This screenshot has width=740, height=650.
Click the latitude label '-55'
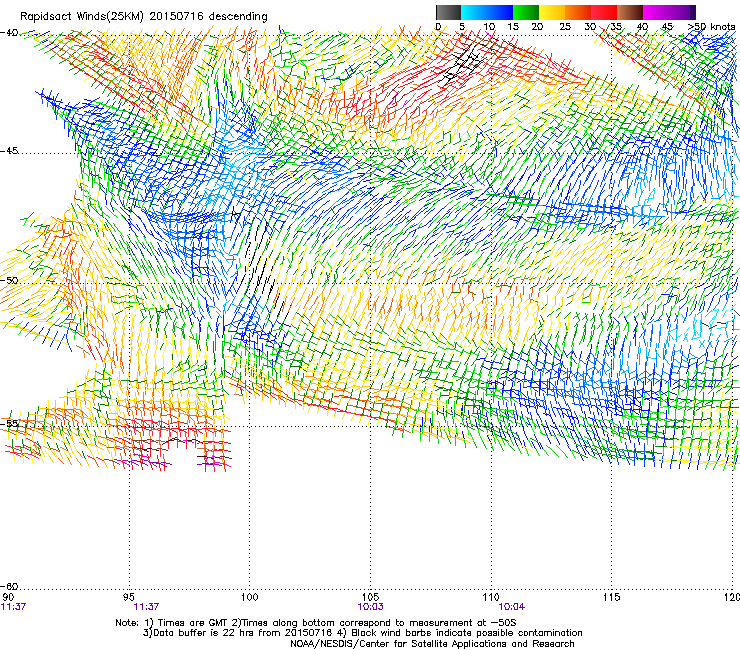(x=9, y=423)
